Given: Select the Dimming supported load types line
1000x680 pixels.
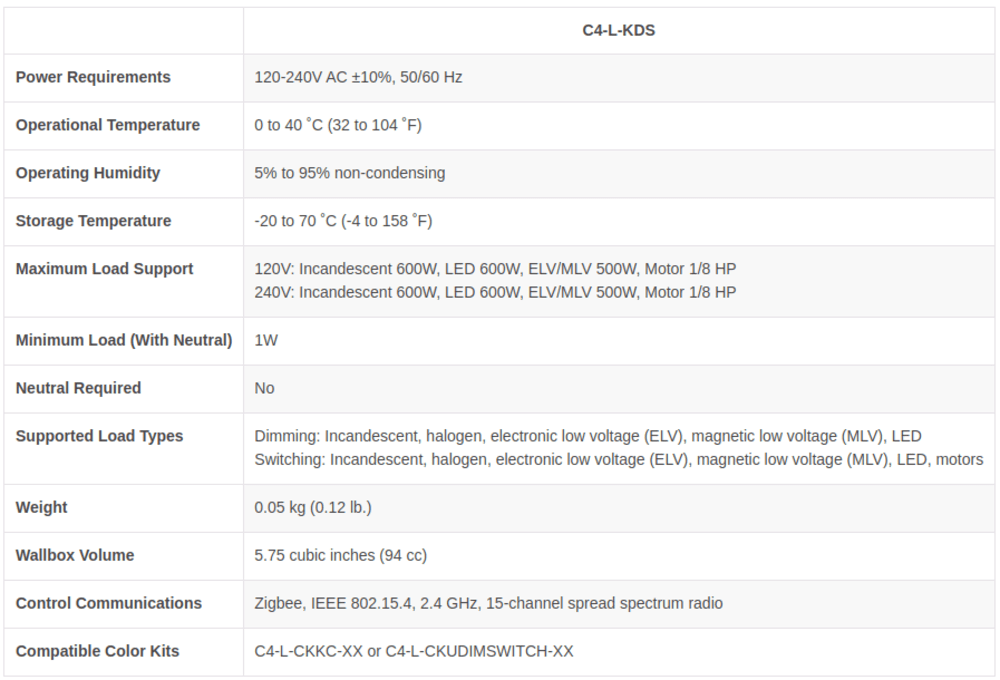Looking at the screenshot, I should click(x=588, y=436).
